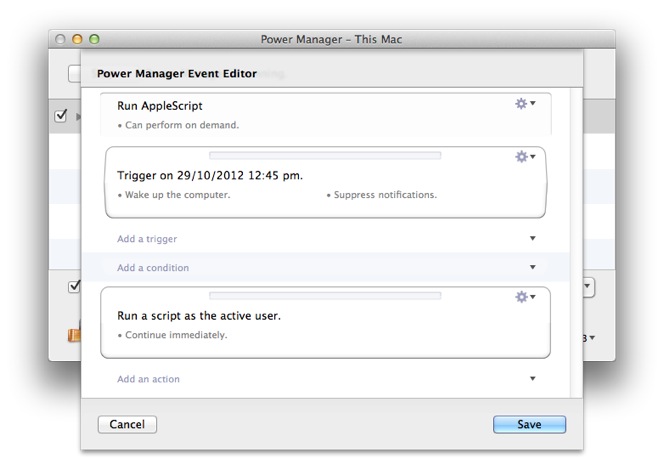Click the Run a script as the active user text
This screenshot has width=664, height=459.
tap(199, 316)
